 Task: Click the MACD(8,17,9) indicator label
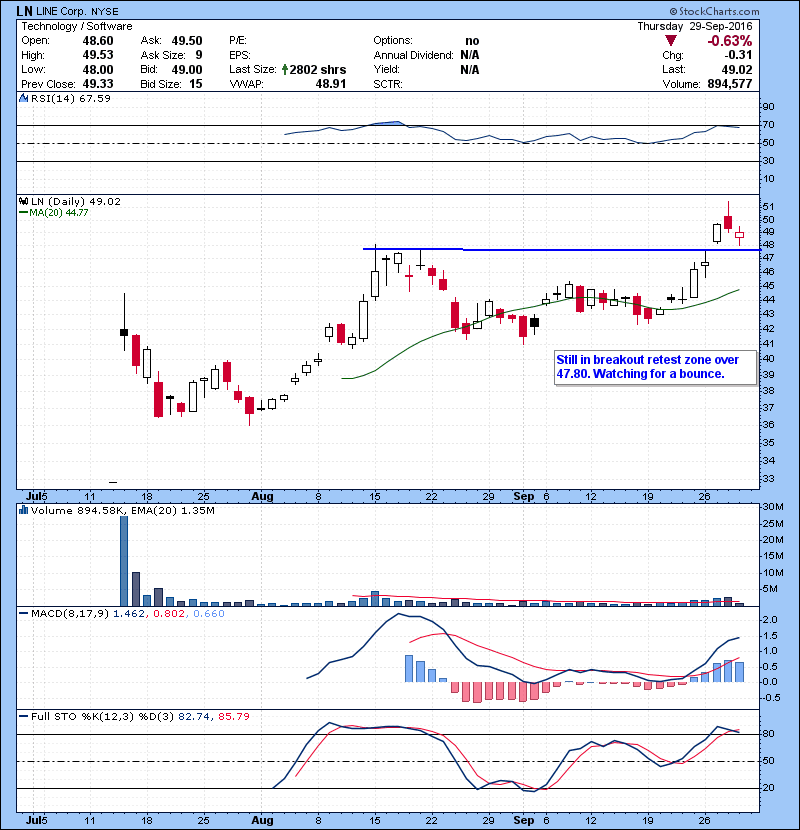tap(70, 614)
